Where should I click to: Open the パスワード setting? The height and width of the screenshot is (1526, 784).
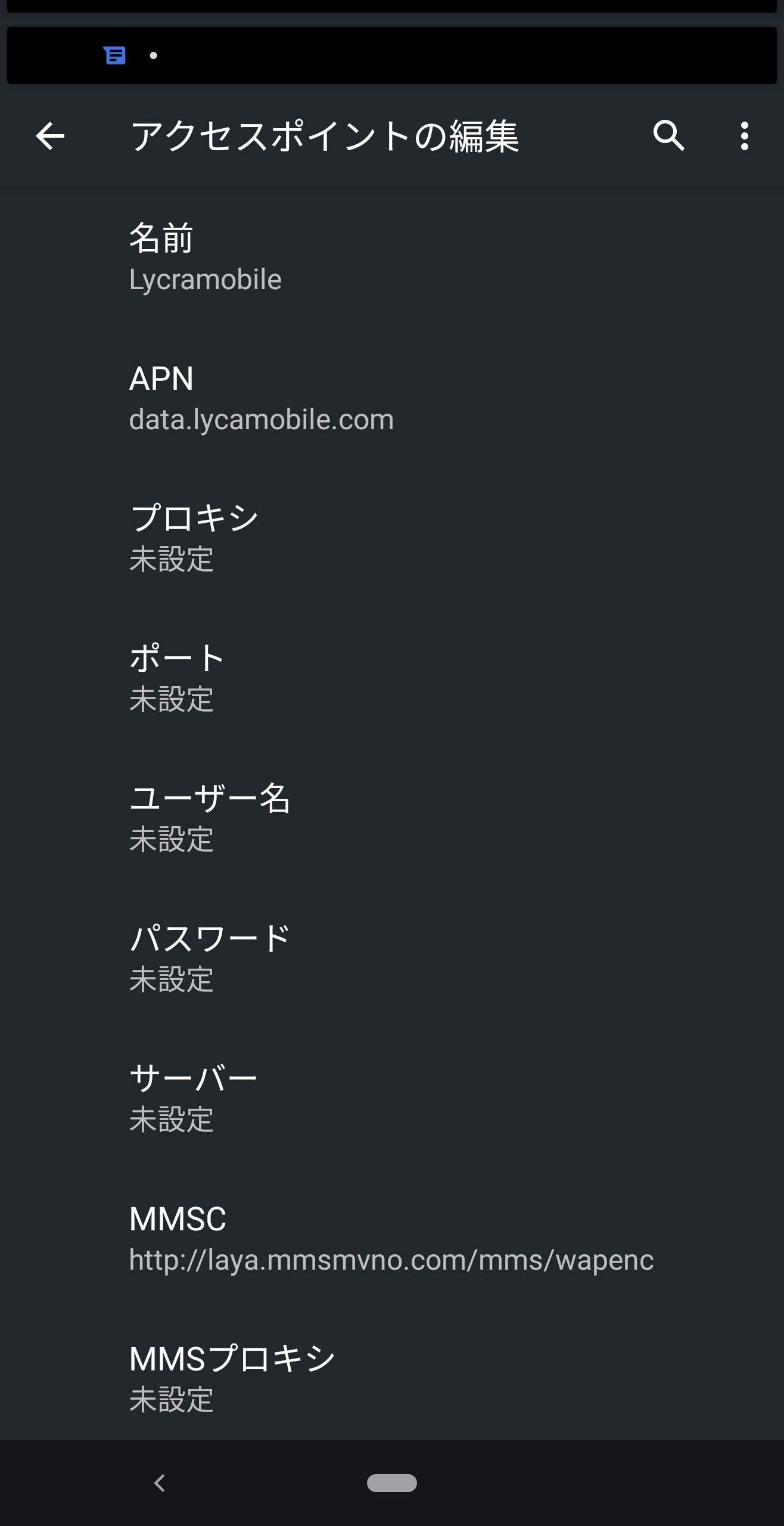[x=392, y=958]
